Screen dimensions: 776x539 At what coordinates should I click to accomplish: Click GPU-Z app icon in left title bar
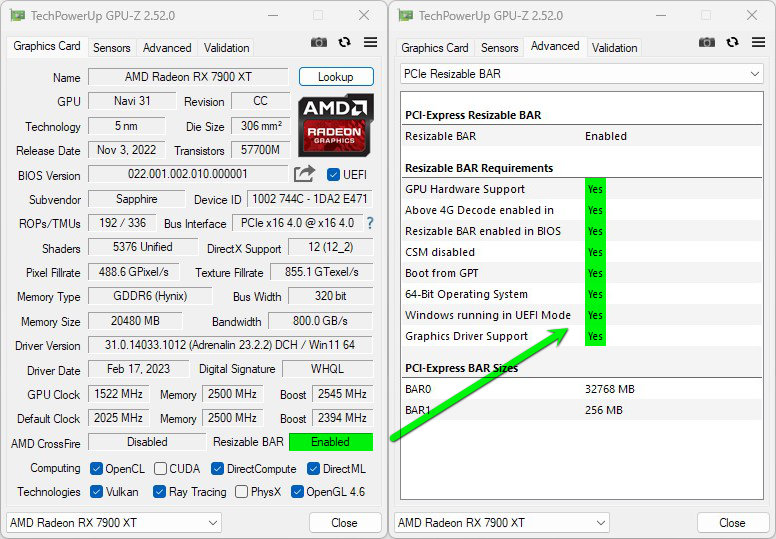17,16
